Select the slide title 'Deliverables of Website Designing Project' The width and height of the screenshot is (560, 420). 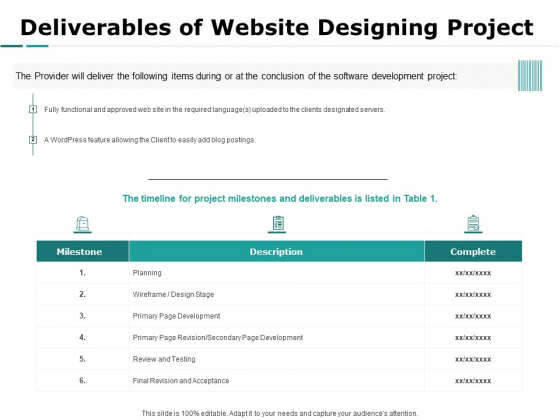(277, 28)
